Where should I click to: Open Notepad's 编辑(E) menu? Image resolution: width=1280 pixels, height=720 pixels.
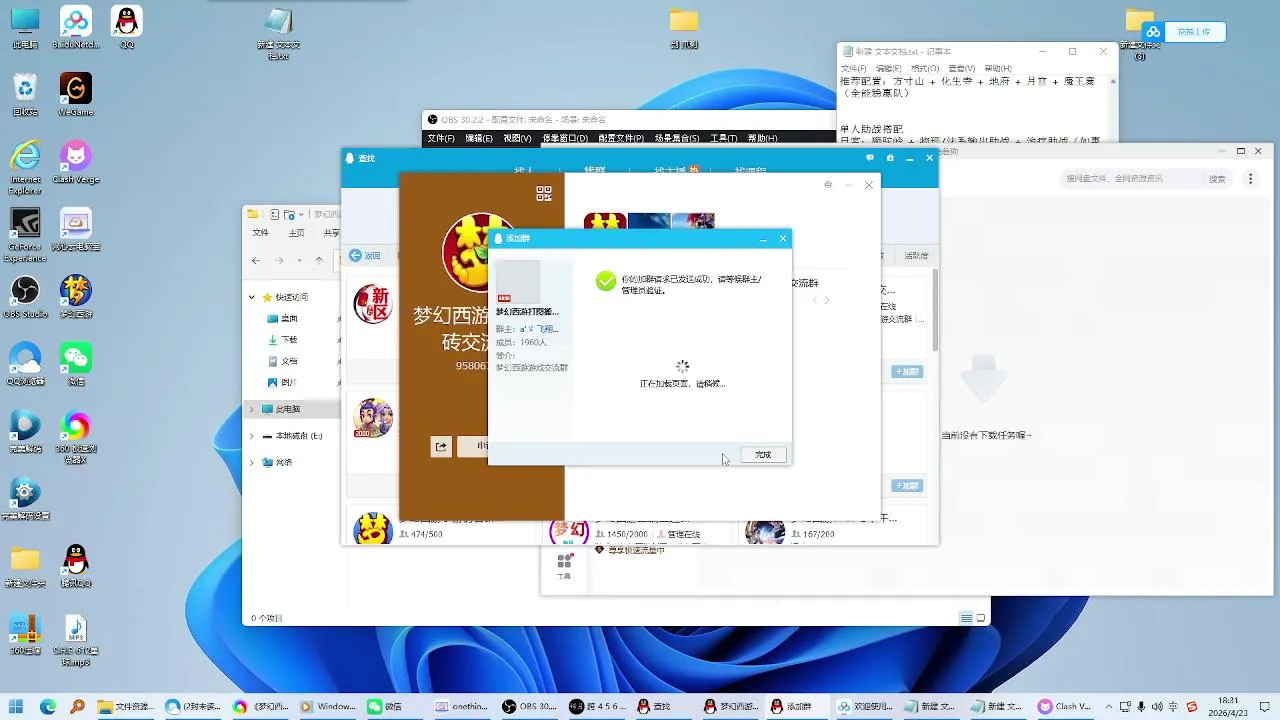[x=889, y=69]
